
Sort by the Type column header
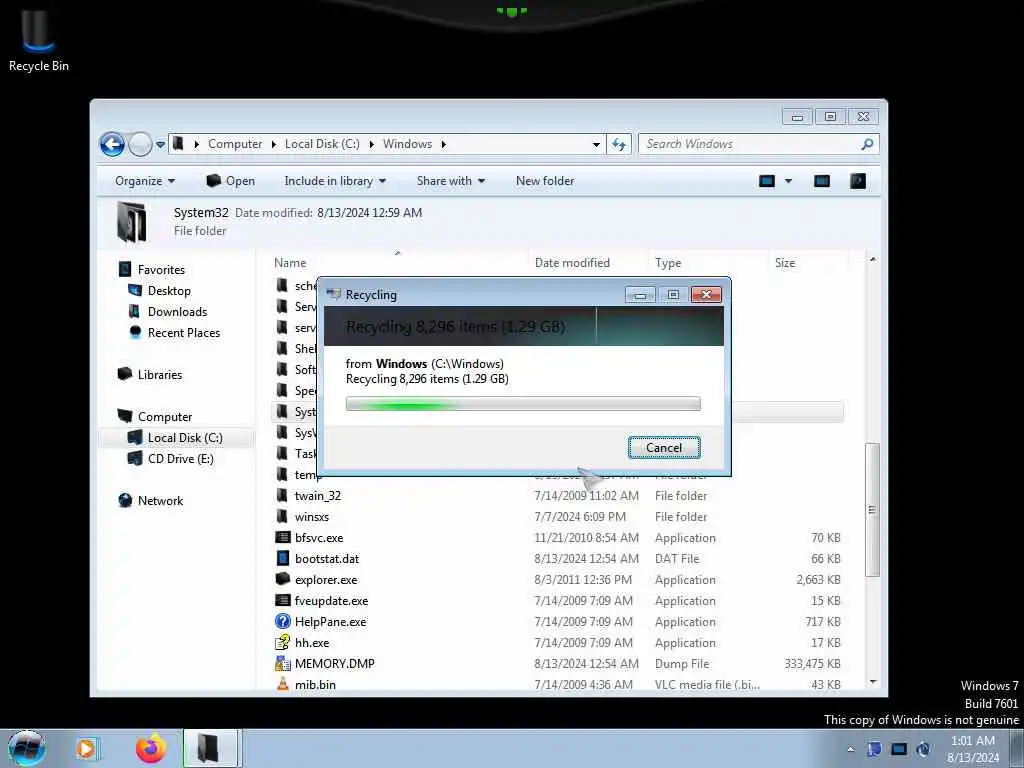668,263
